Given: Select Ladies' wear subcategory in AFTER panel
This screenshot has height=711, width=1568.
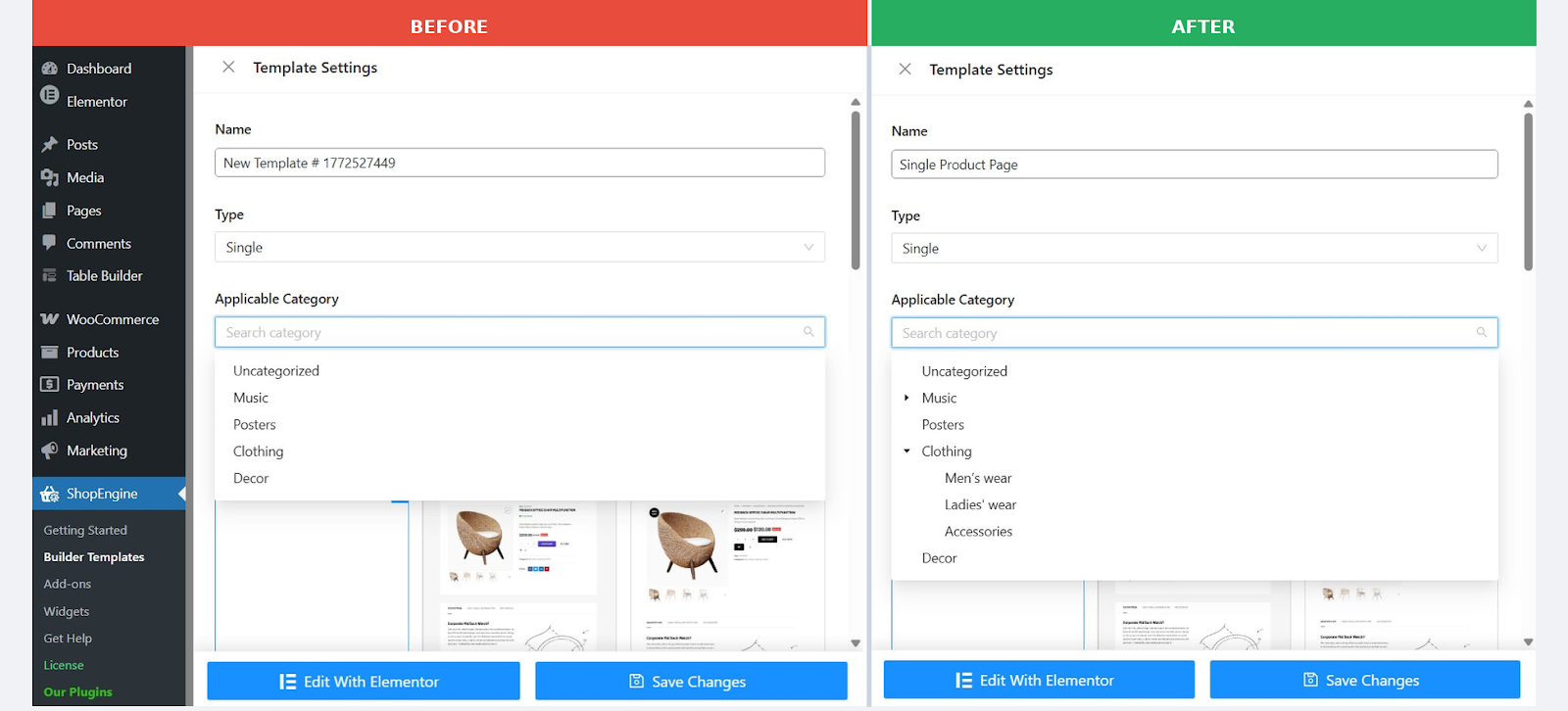Looking at the screenshot, I should [980, 505].
